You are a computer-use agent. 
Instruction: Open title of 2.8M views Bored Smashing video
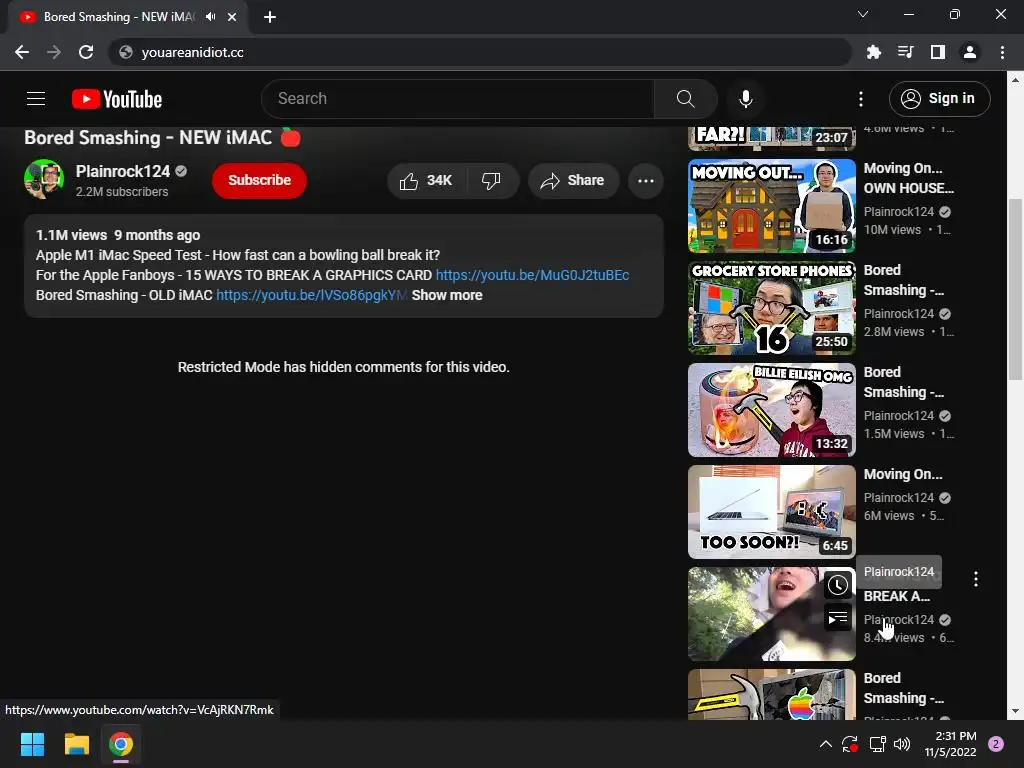[x=904, y=280]
